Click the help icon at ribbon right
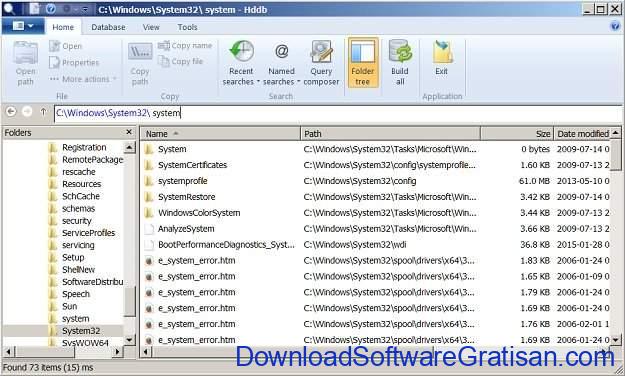This screenshot has width=625, height=376. pyautogui.click(x=615, y=26)
